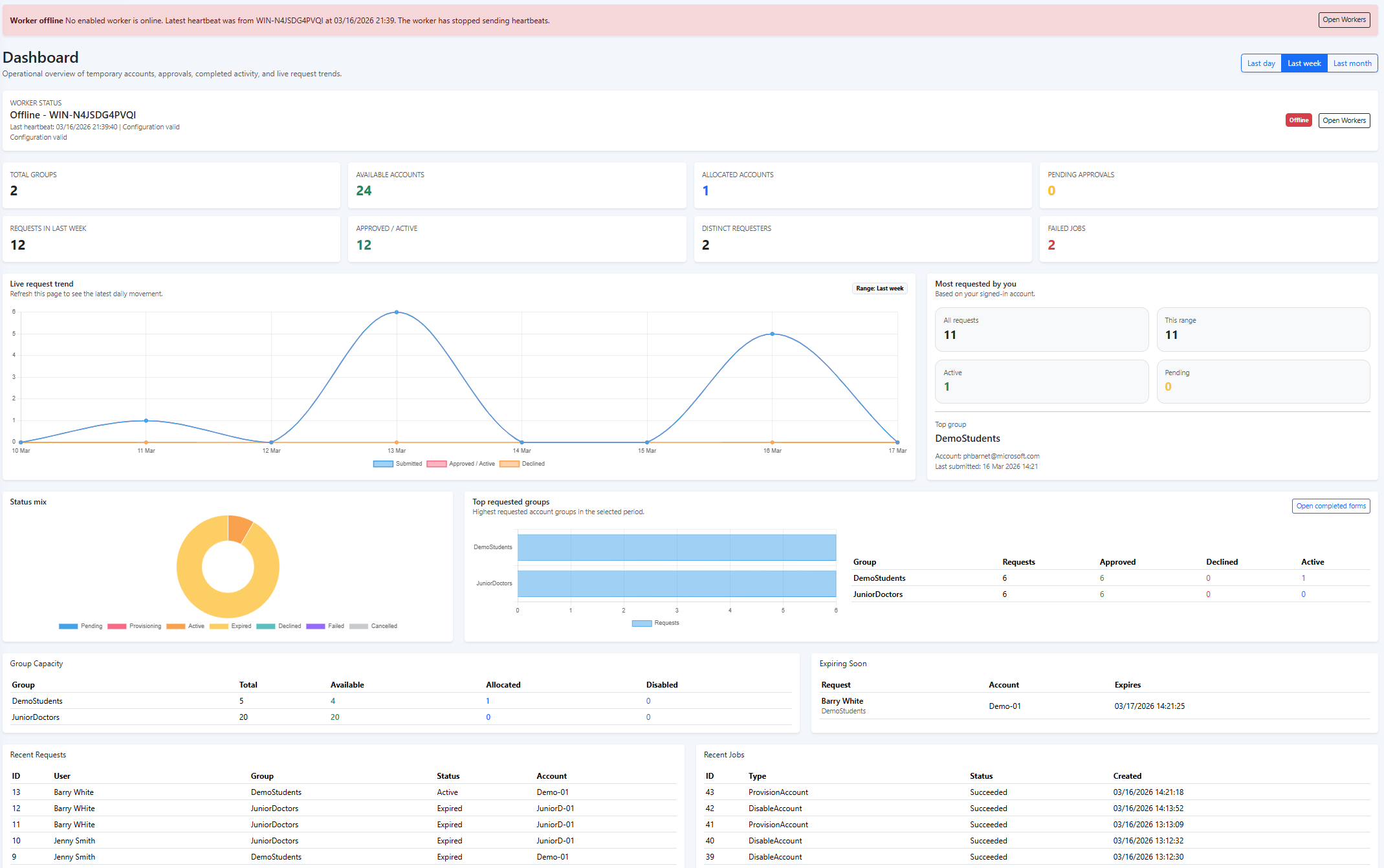The height and width of the screenshot is (868, 1384).
Task: Click the Range: Last week badge
Action: click(879, 288)
